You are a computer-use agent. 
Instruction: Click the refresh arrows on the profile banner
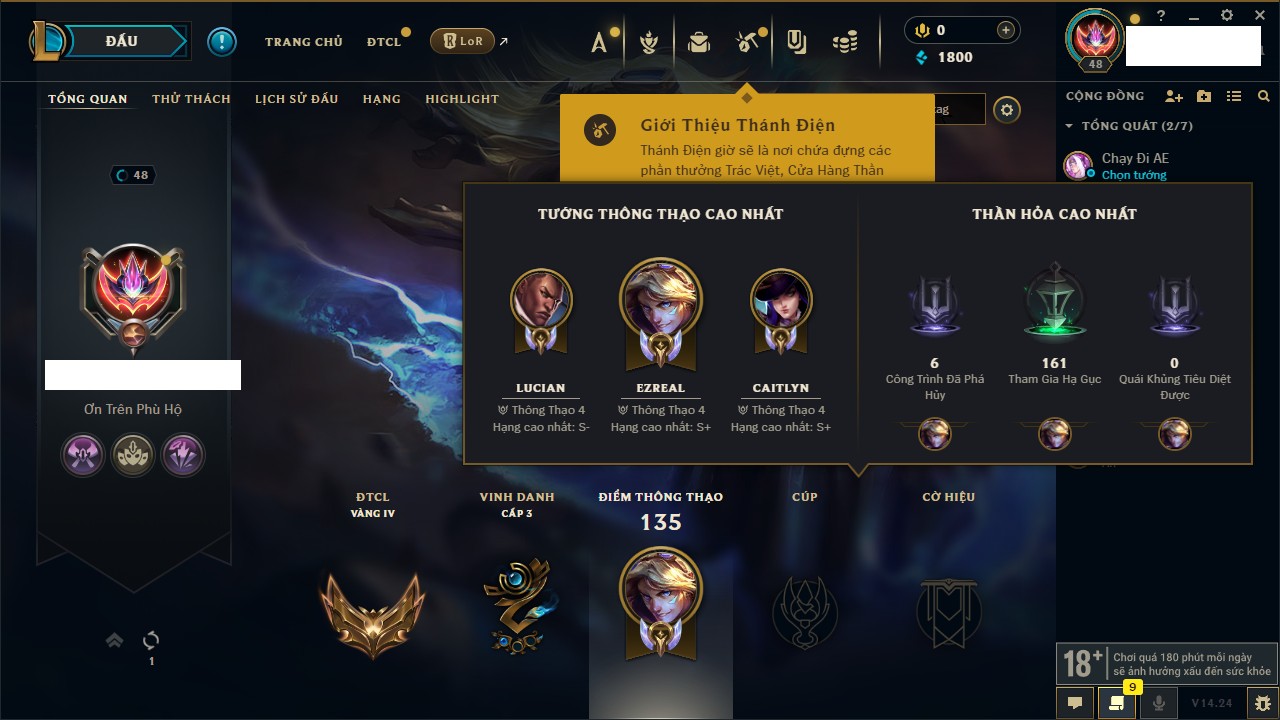[151, 640]
